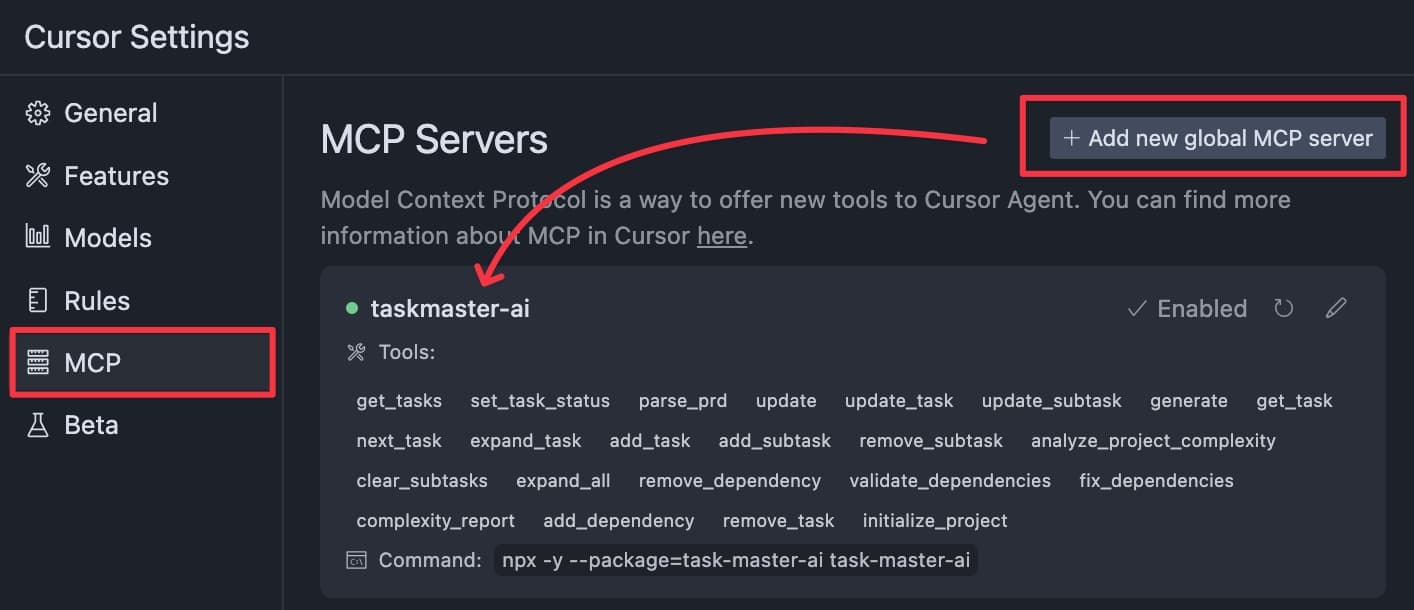Click the Models bar chart icon

[37, 238]
